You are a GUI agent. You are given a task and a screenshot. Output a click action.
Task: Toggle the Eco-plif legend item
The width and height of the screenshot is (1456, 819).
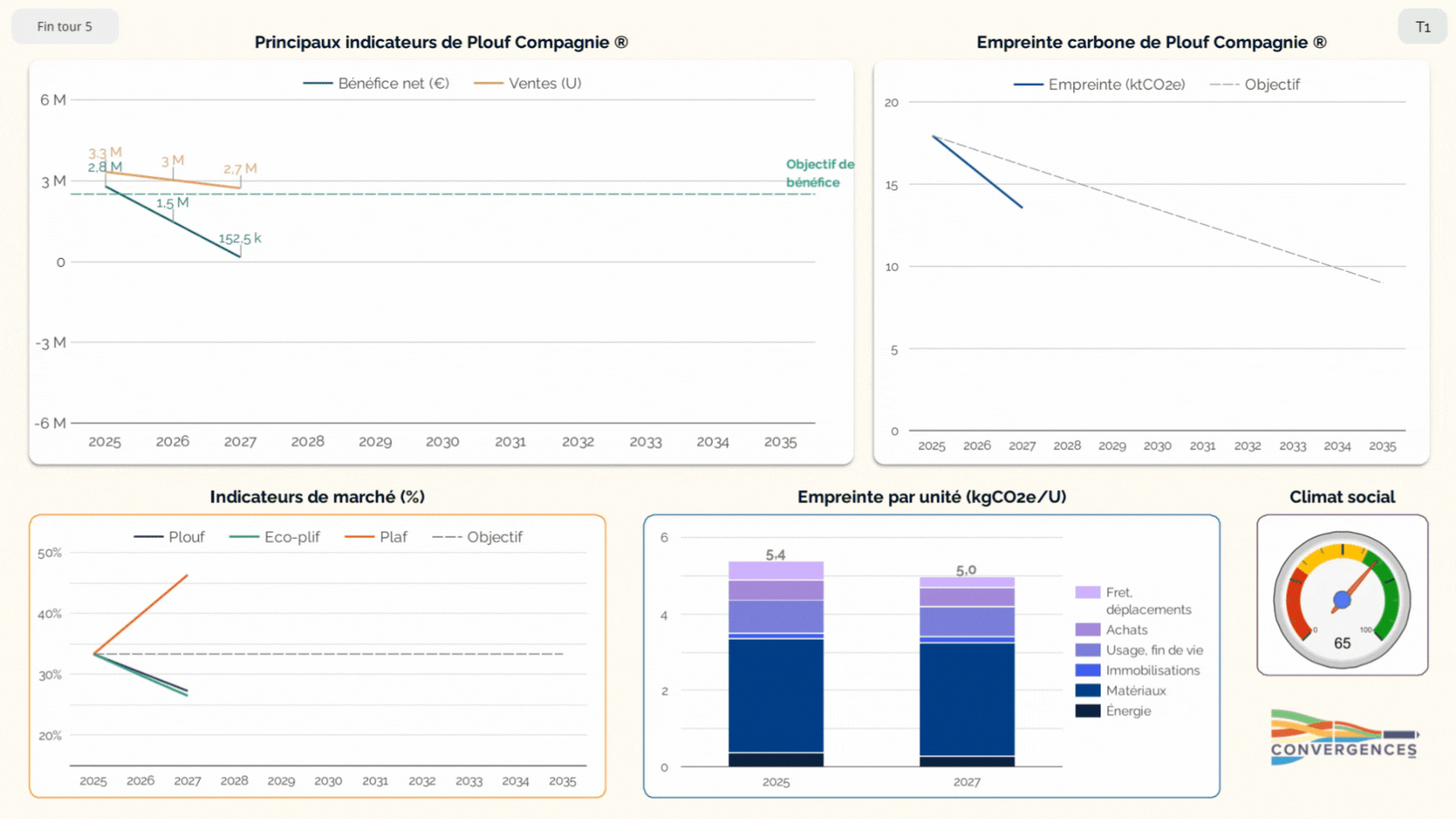(274, 537)
